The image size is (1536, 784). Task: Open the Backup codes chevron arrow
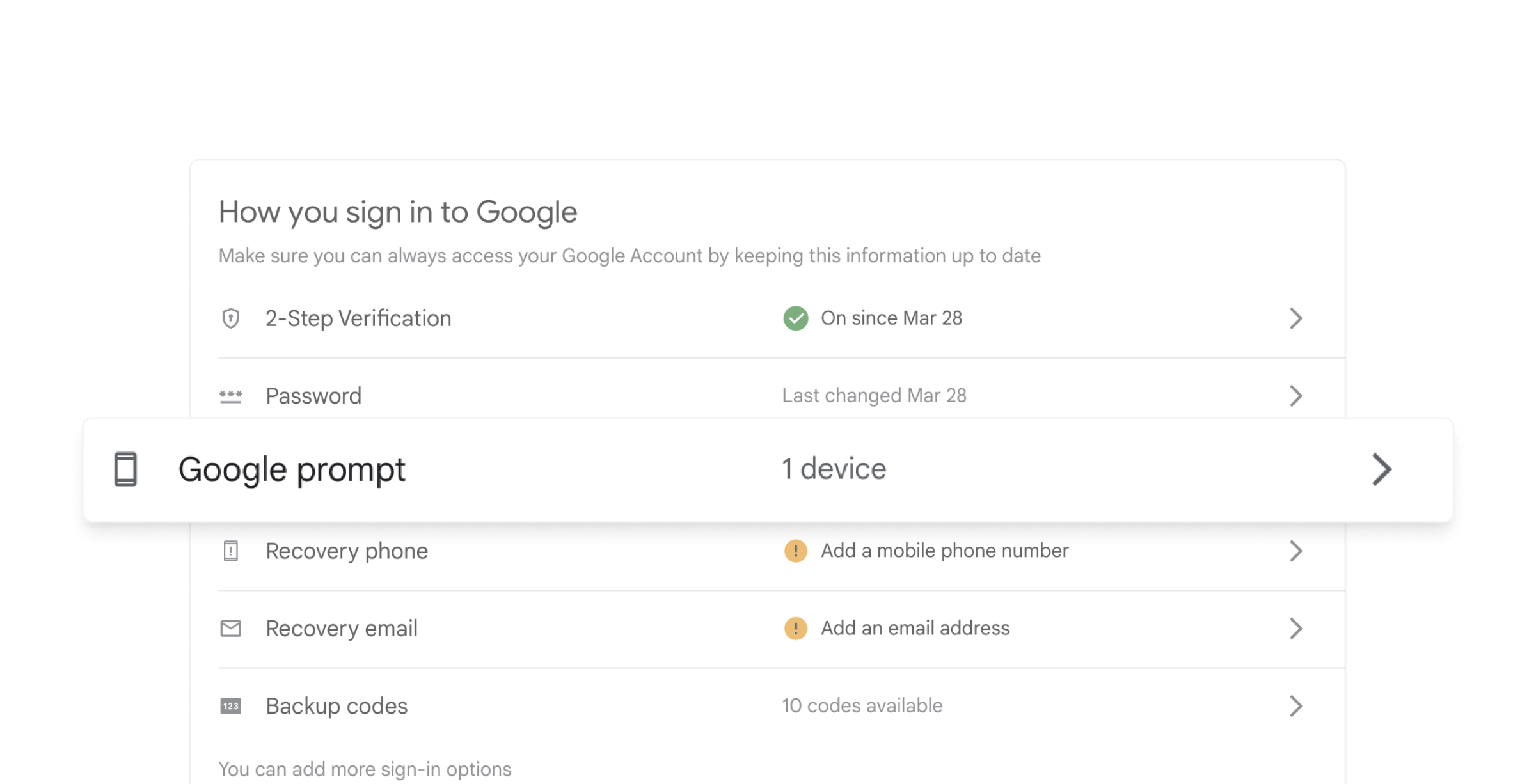pos(1295,706)
